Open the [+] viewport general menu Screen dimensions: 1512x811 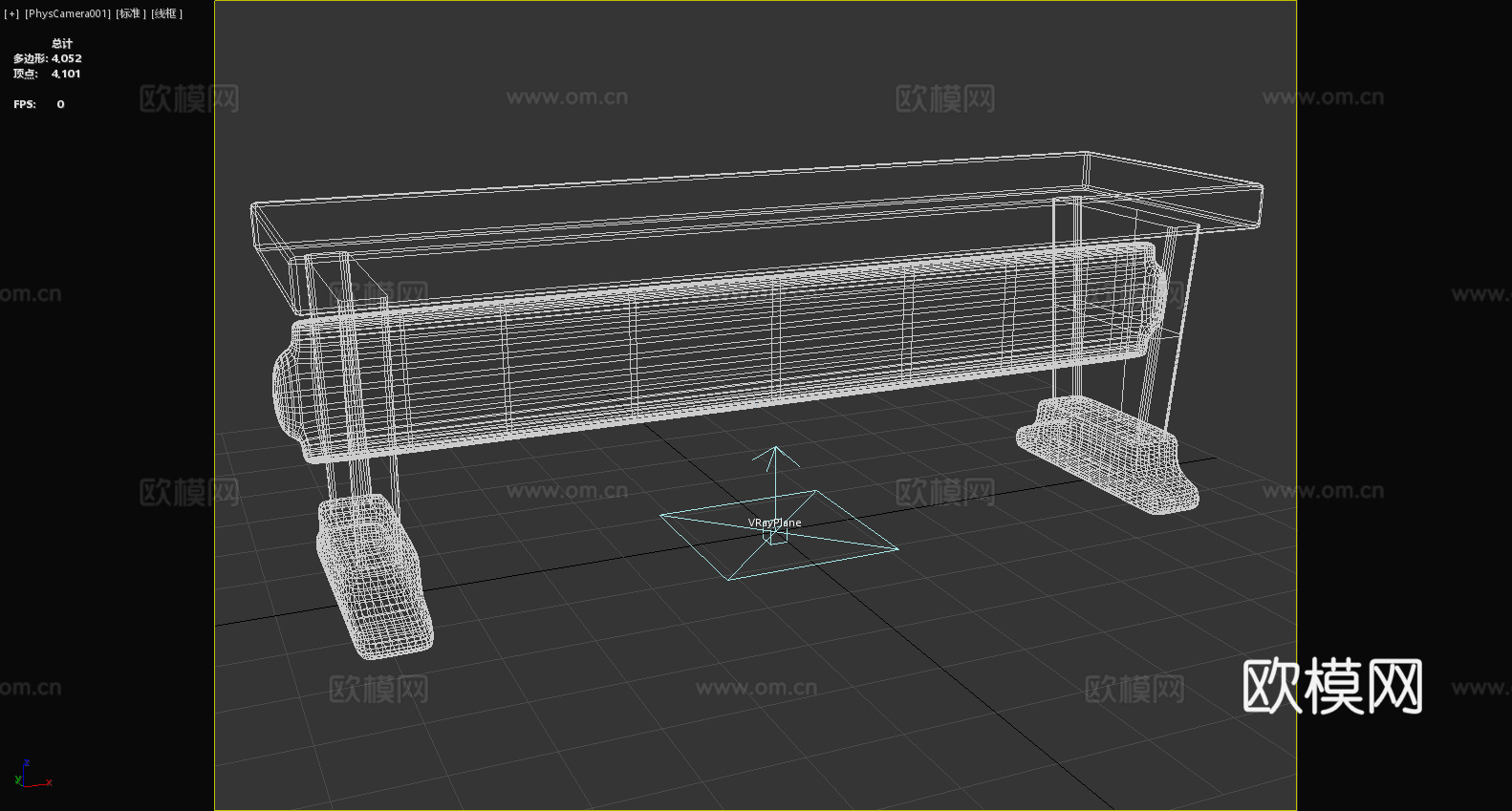tap(11, 13)
